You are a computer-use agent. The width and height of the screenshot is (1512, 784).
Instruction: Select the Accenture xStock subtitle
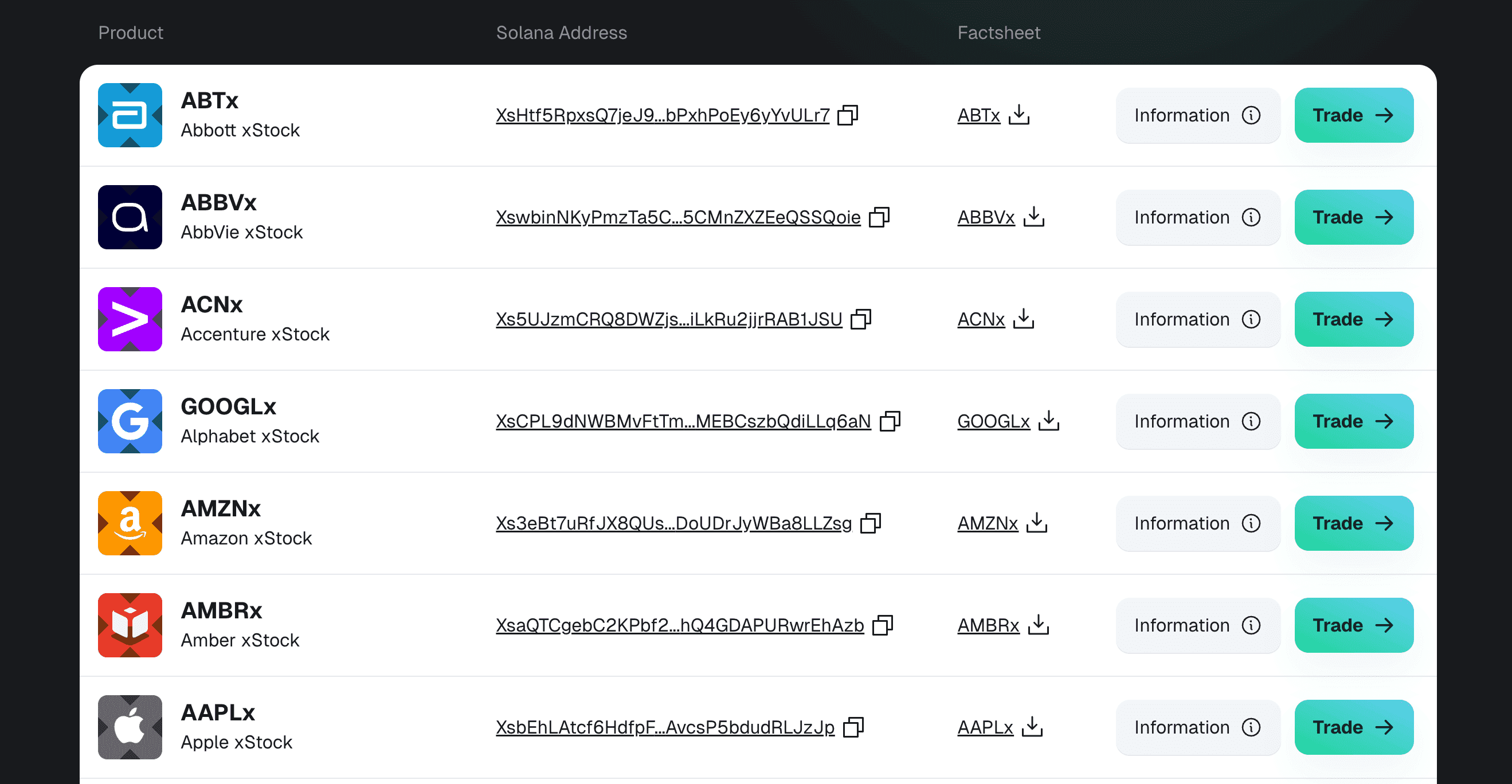coord(255,334)
